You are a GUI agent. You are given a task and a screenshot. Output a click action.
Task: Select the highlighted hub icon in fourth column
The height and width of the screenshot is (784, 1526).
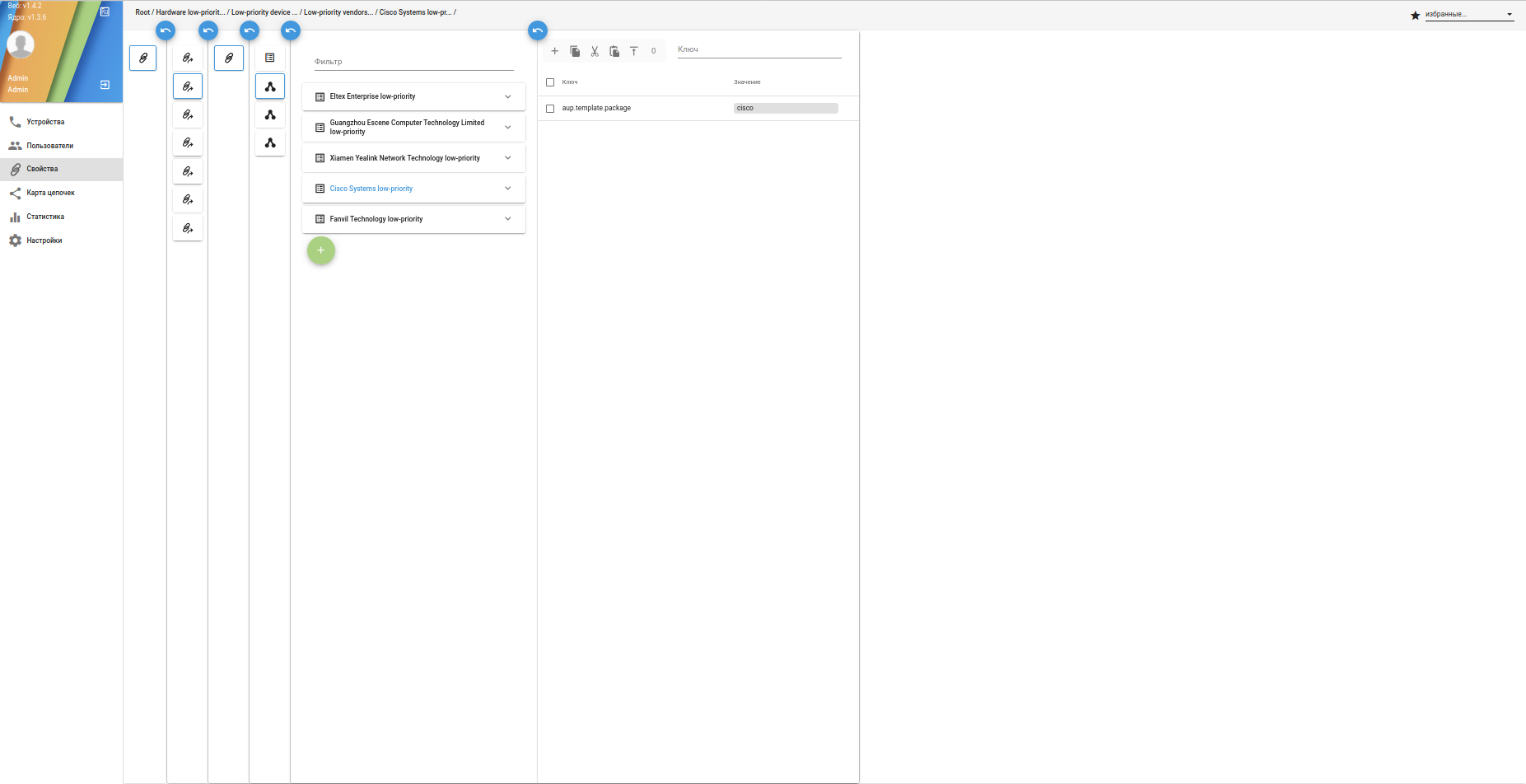click(270, 86)
